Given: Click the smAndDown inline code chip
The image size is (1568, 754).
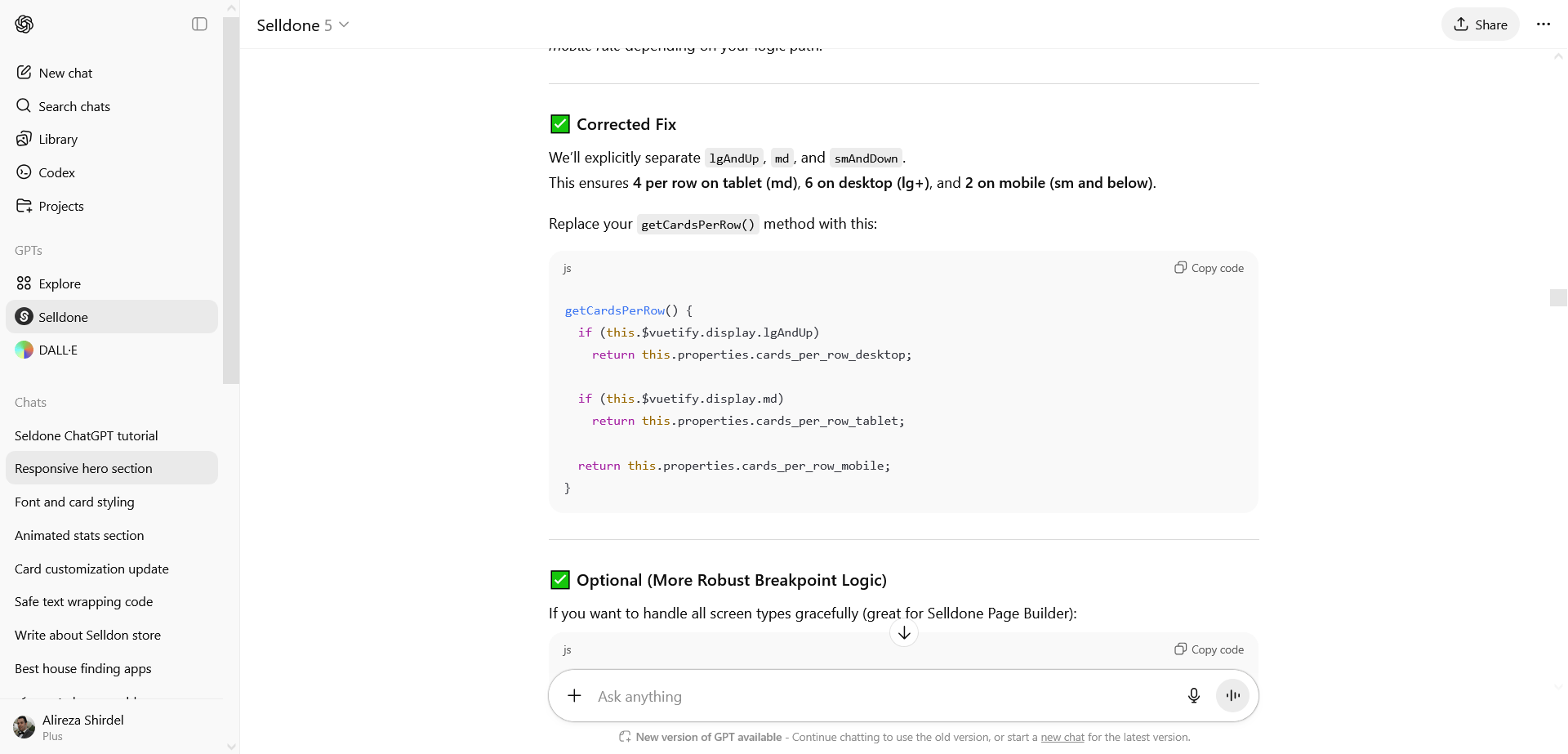Looking at the screenshot, I should [866, 158].
